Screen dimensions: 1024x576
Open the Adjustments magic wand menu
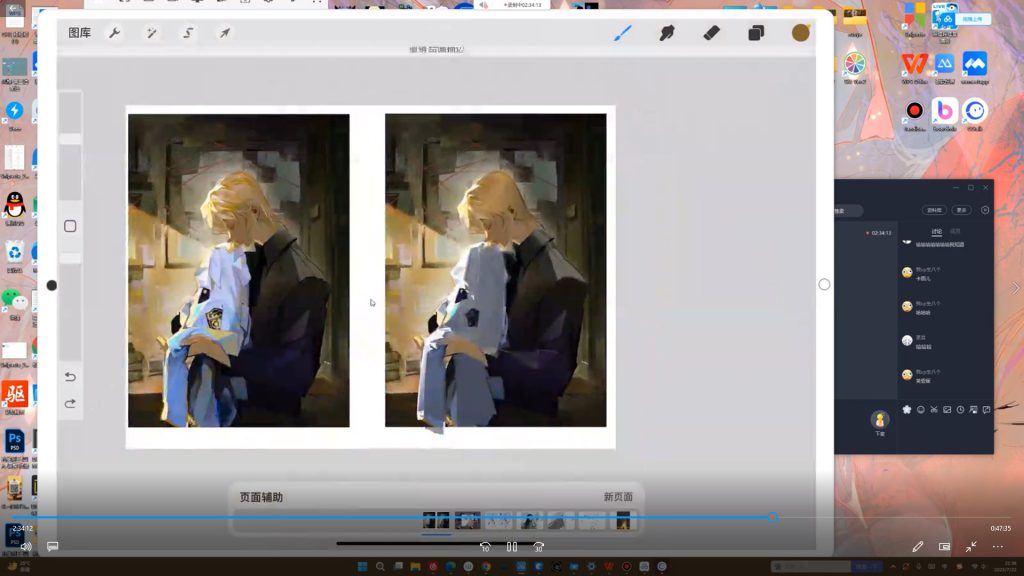point(151,33)
